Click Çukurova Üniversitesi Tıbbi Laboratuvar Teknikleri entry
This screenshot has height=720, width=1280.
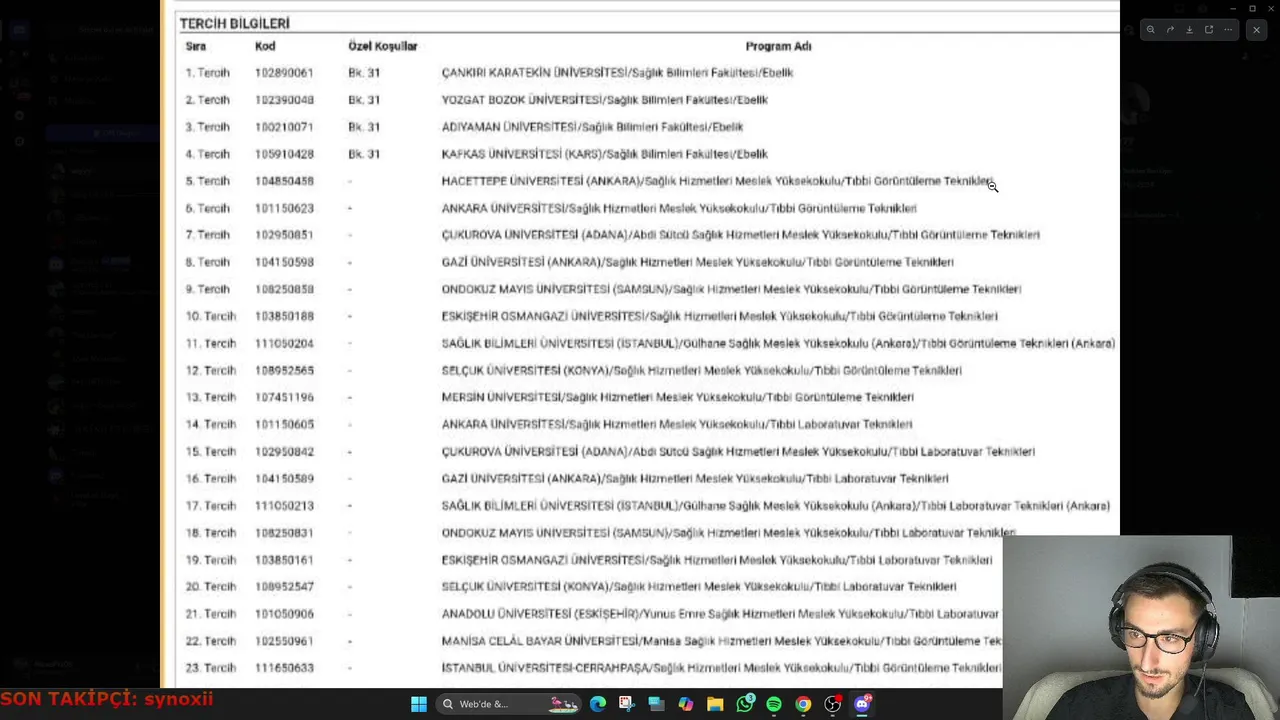click(x=738, y=451)
